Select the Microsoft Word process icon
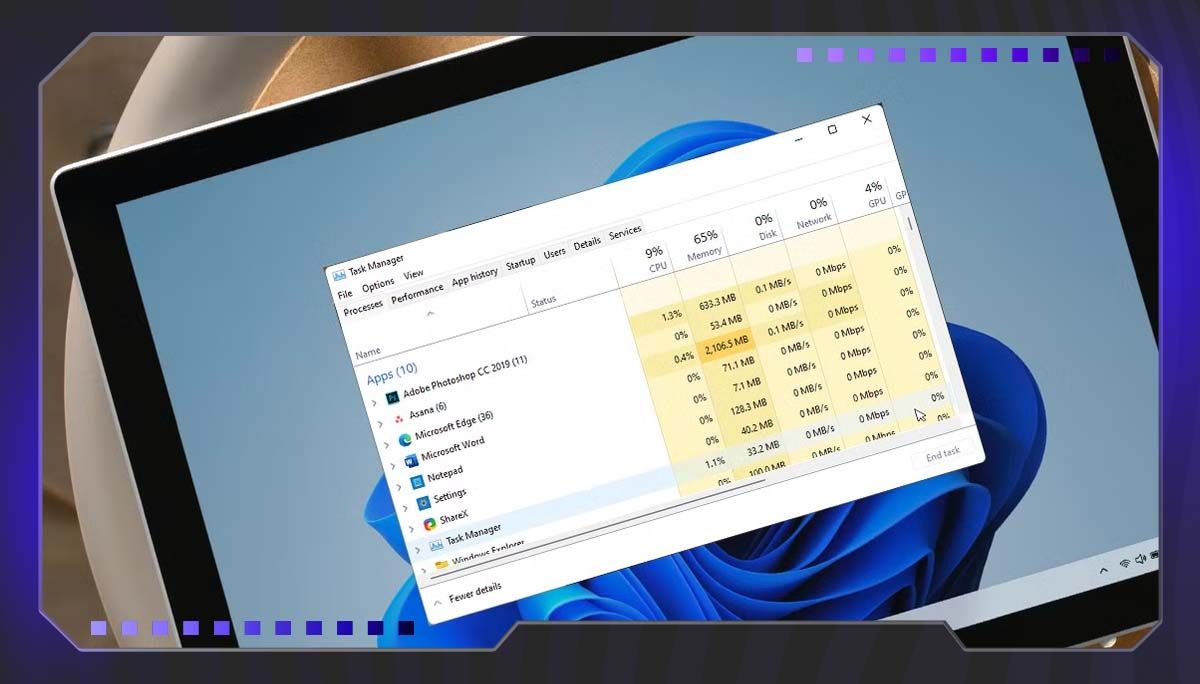Viewport: 1200px width, 684px height. pos(413,460)
